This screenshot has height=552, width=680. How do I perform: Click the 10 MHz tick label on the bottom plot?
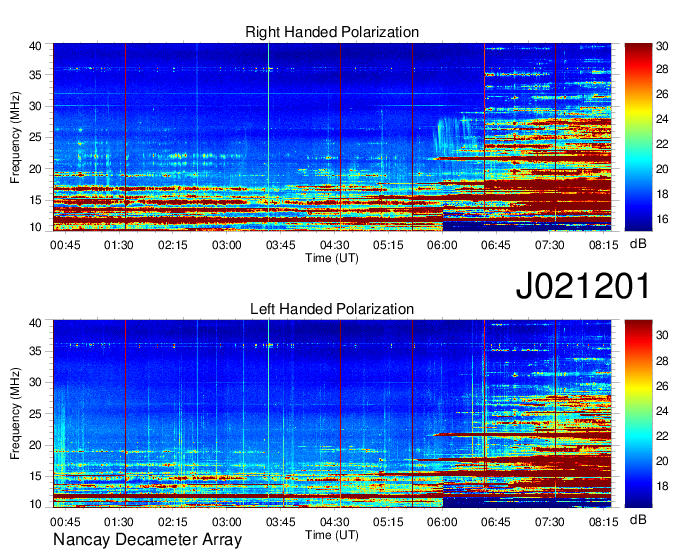(x=35, y=504)
